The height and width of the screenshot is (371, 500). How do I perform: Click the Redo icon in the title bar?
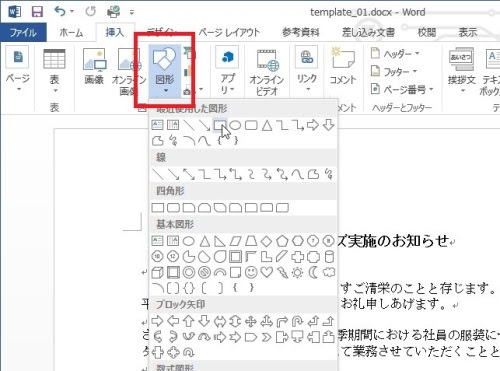90,12
